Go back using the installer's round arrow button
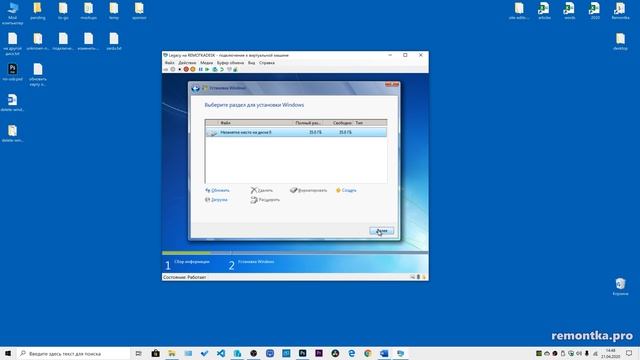Viewport: 640px width, 360px height. (x=196, y=88)
